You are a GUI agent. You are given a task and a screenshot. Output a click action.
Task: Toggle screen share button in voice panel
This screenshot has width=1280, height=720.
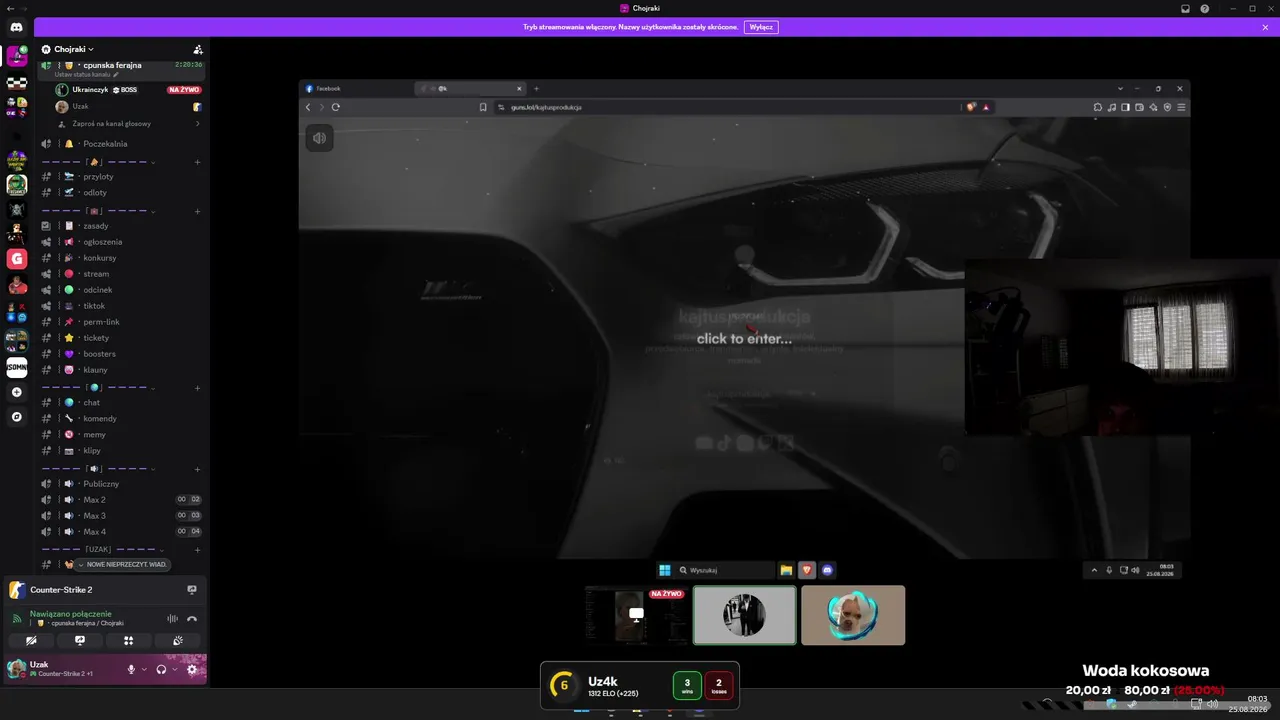(x=80, y=640)
